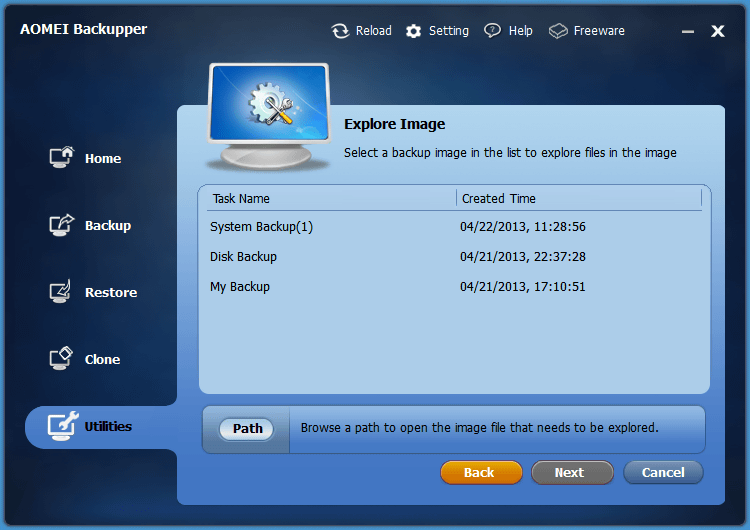Click the Home monitor icon in sidebar
Image resolution: width=750 pixels, height=530 pixels.
[62, 157]
